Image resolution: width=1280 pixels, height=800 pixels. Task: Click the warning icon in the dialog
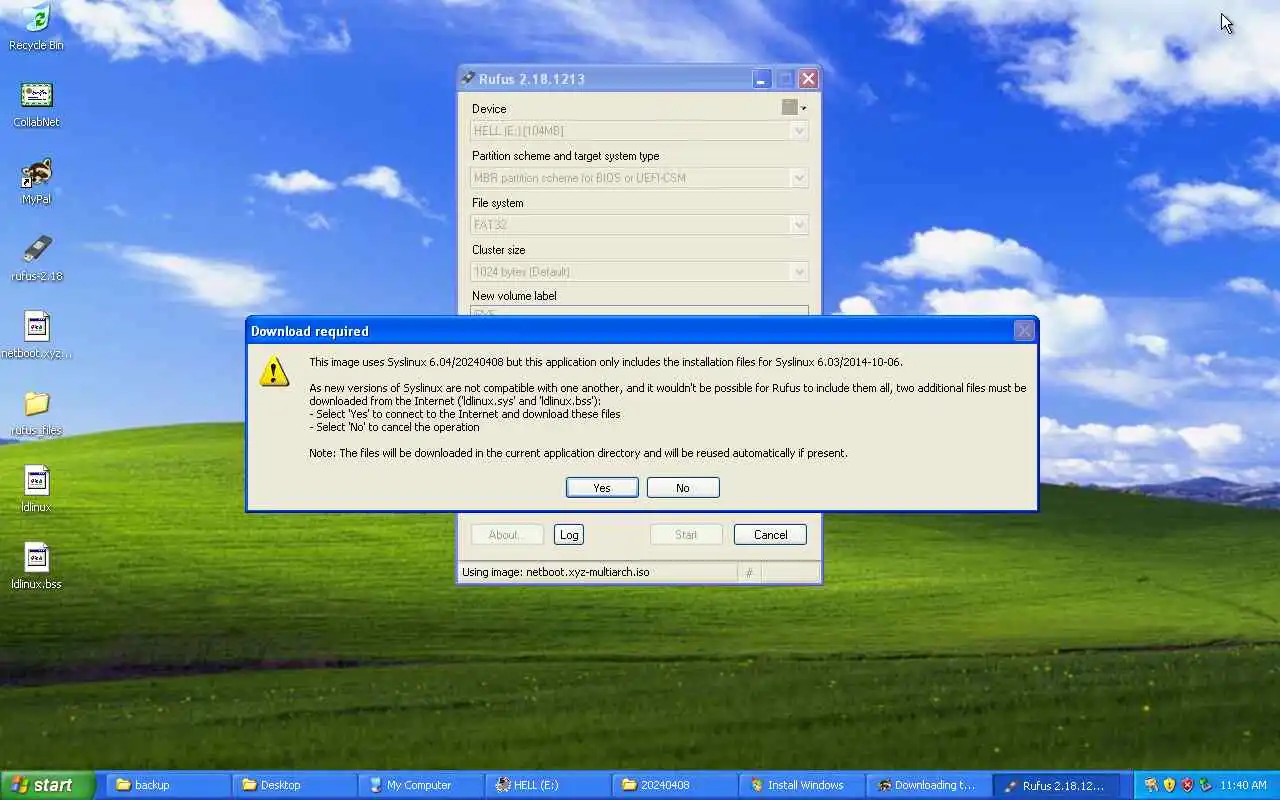click(274, 371)
